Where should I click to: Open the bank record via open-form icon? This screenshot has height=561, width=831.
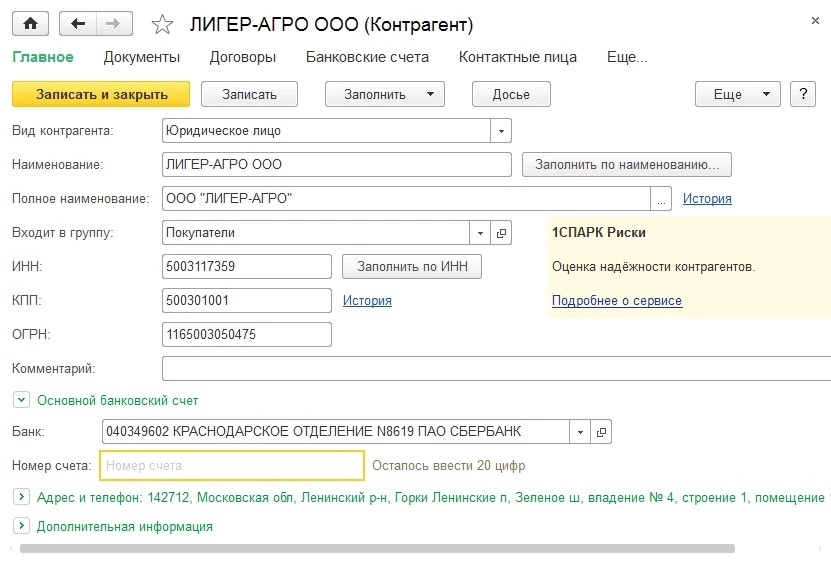click(x=601, y=432)
